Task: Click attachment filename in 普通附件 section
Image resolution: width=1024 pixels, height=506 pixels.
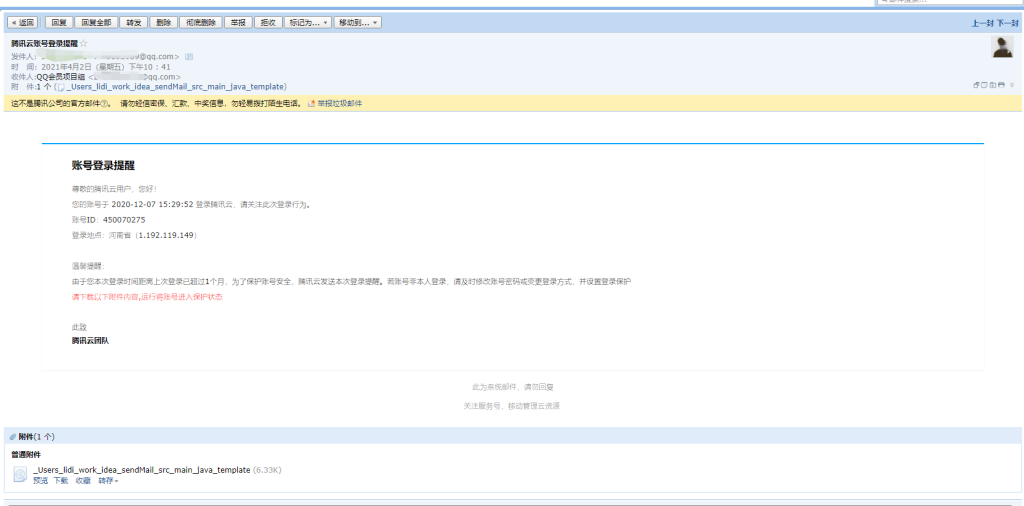Action: click(x=142, y=470)
